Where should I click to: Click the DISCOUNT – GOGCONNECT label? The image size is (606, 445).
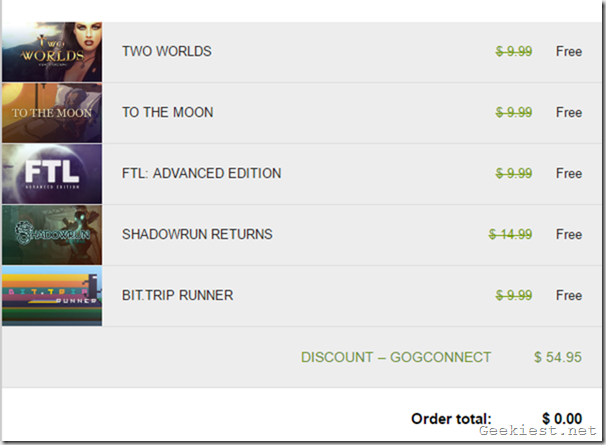click(x=396, y=357)
